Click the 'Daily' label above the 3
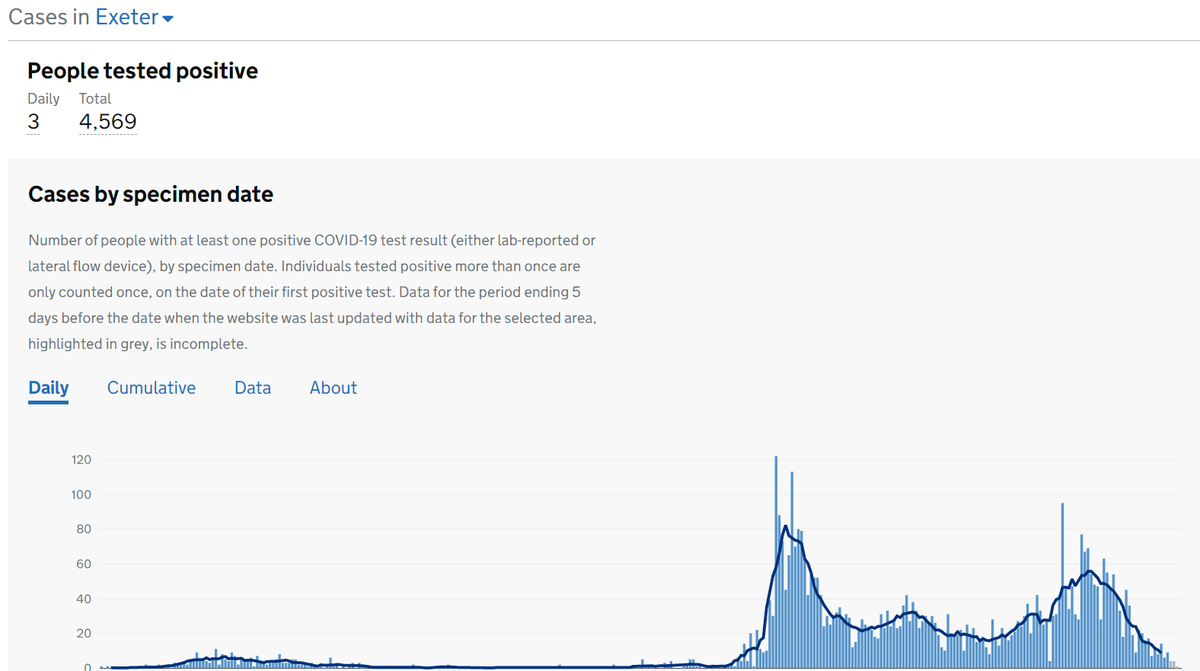This screenshot has width=1200, height=671. (x=43, y=99)
